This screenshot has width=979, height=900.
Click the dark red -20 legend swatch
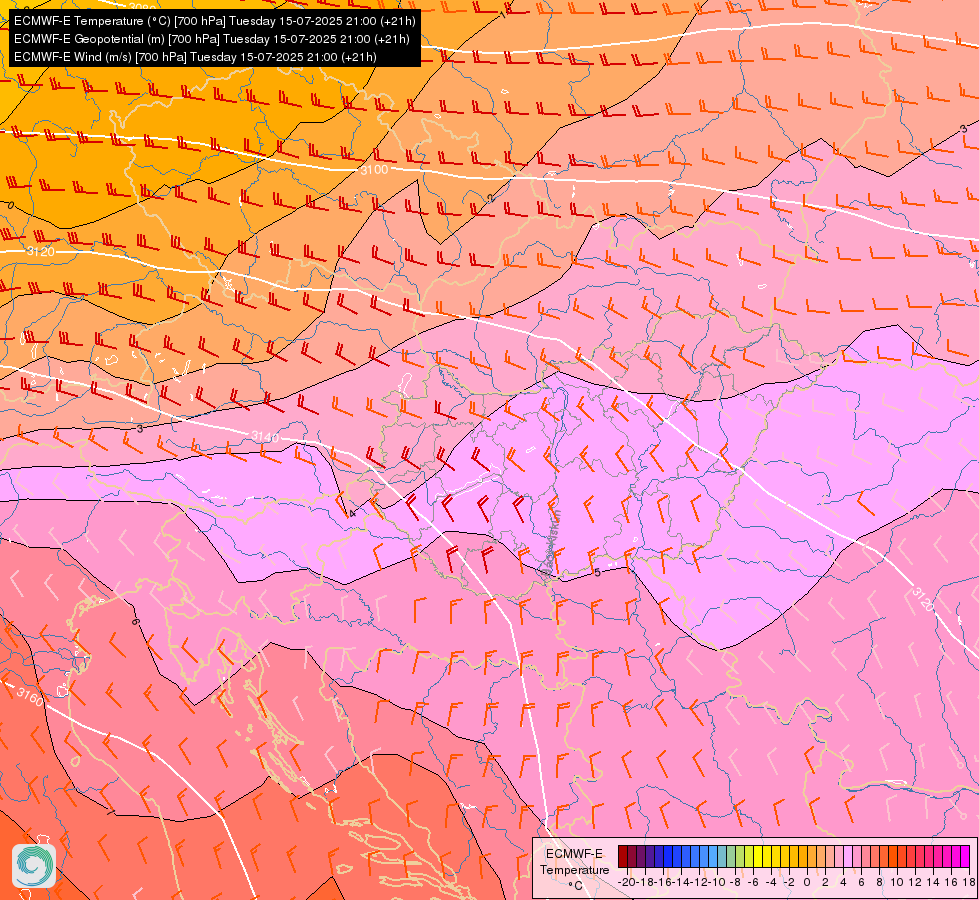tap(622, 856)
